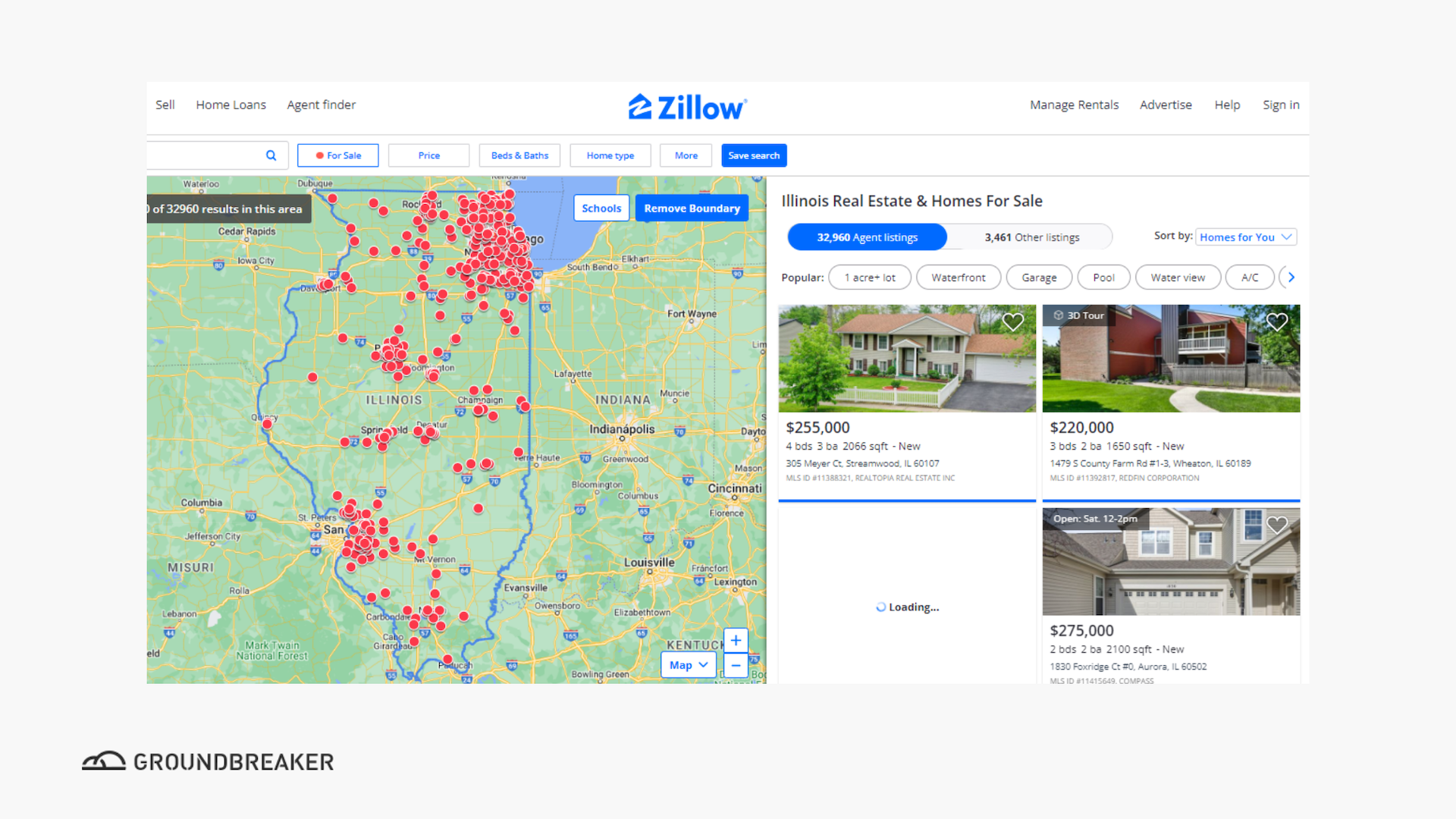Open Manage Rentals menu

tap(1074, 105)
